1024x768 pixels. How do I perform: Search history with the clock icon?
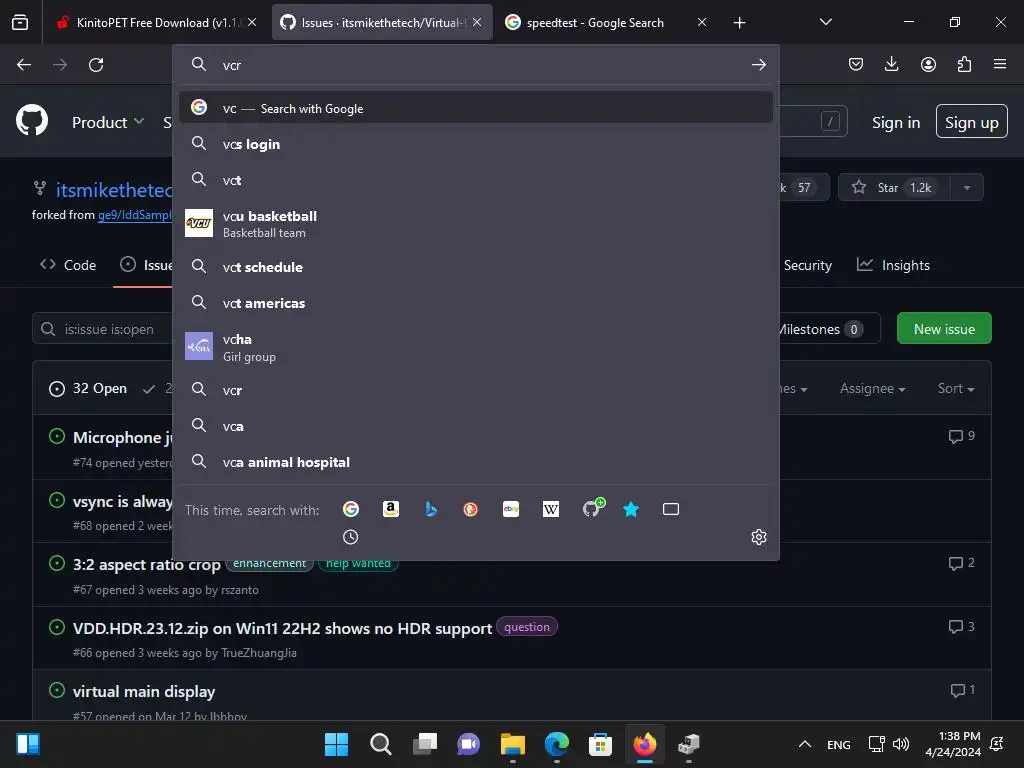351,537
